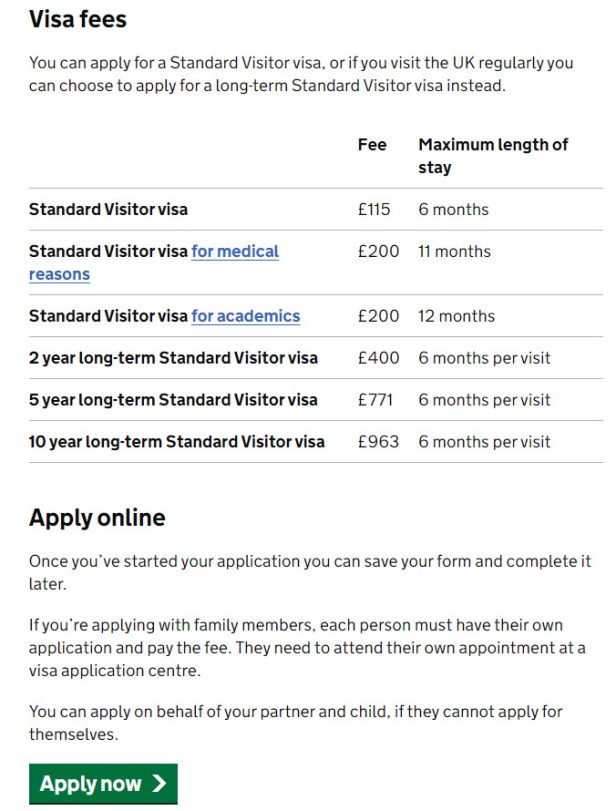616x811 pixels.
Task: Click the "Apply online" heading
Action: pos(97,518)
